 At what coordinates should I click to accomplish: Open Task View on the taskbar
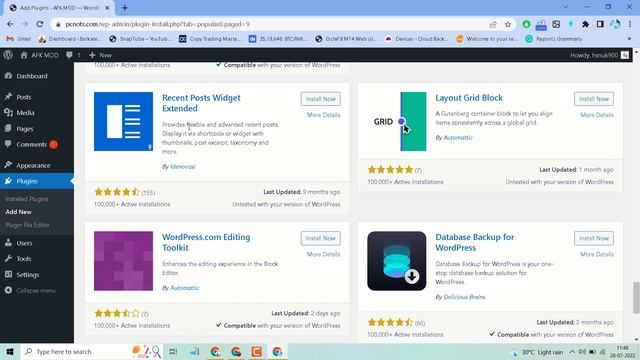tap(173, 351)
